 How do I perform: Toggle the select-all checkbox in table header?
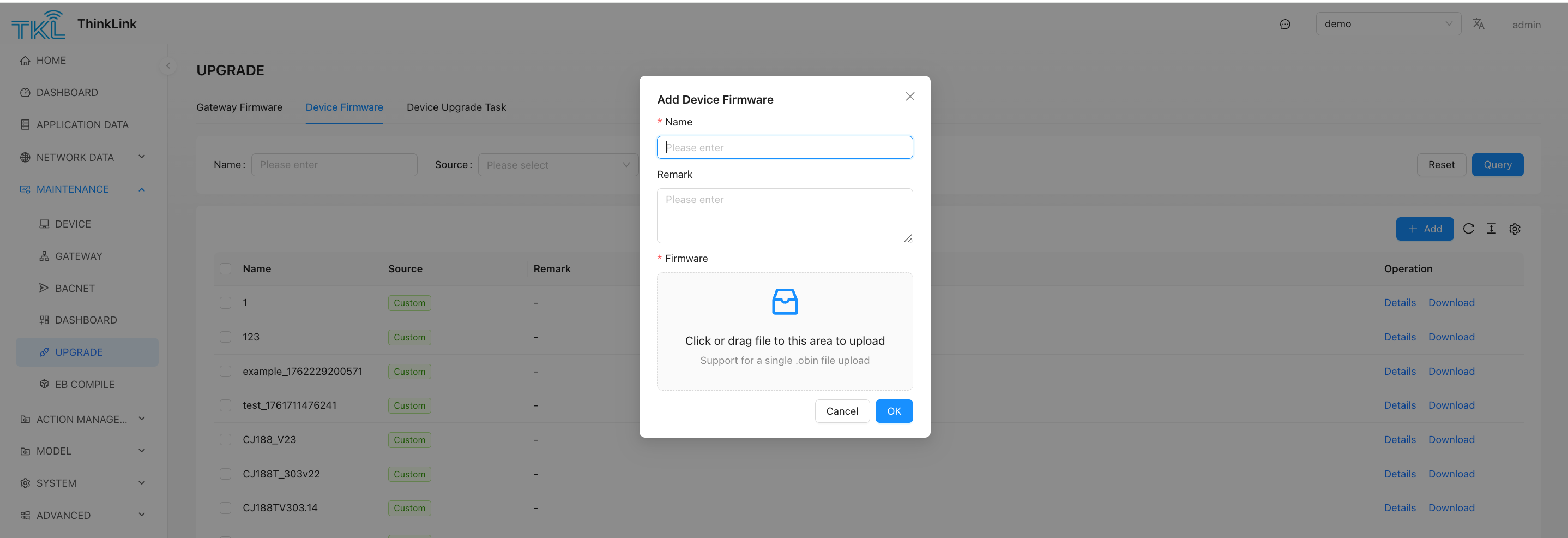(x=225, y=268)
